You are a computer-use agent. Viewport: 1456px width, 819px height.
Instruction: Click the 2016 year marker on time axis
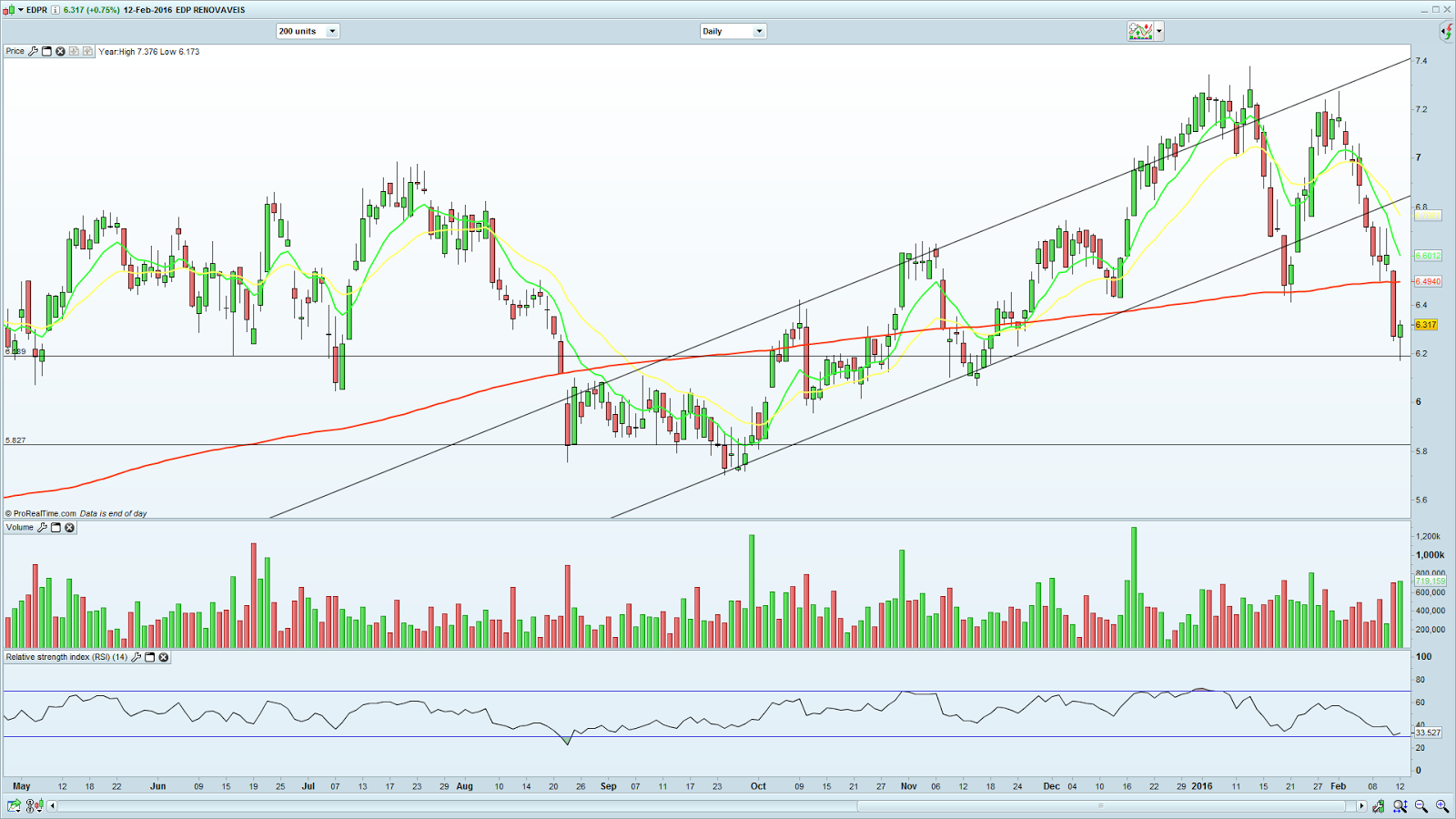1202,786
